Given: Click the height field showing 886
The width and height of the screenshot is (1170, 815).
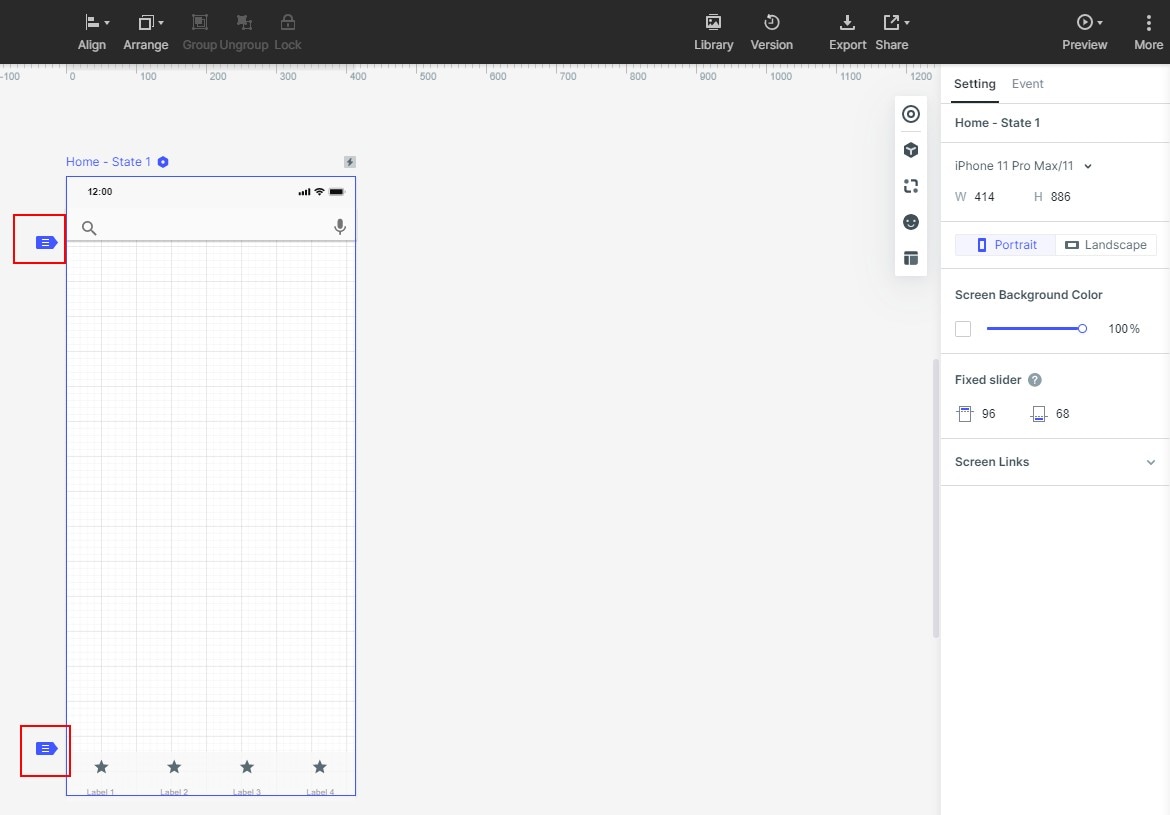Looking at the screenshot, I should click(1060, 197).
